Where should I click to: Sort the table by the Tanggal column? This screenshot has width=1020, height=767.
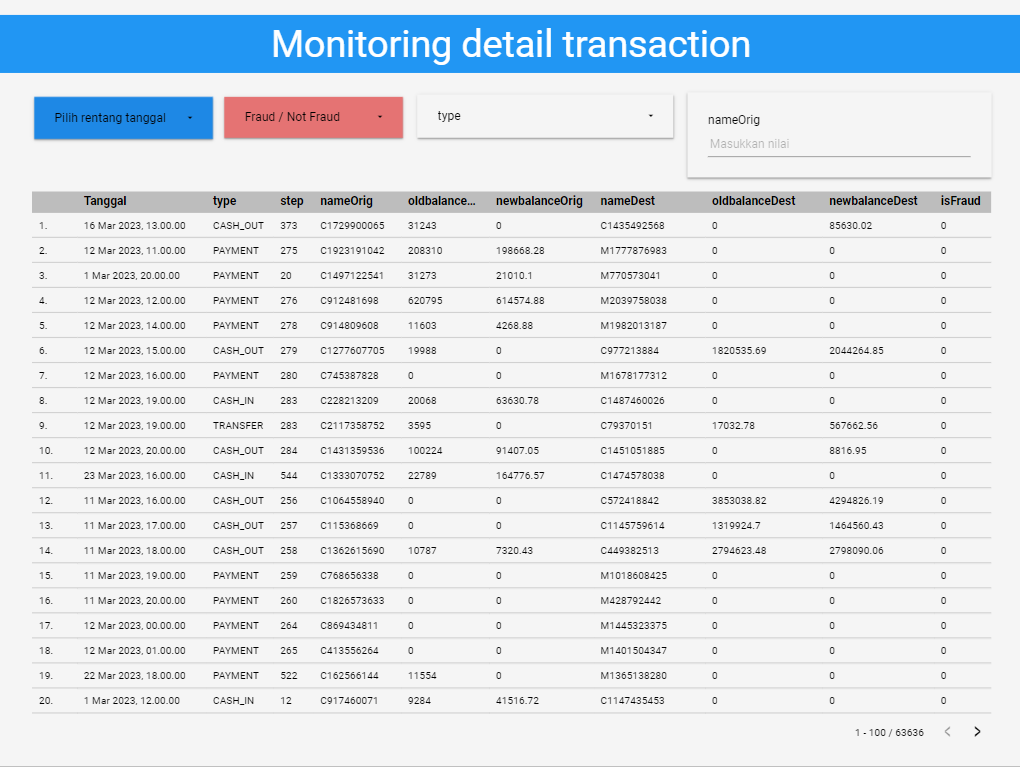pyautogui.click(x=104, y=201)
